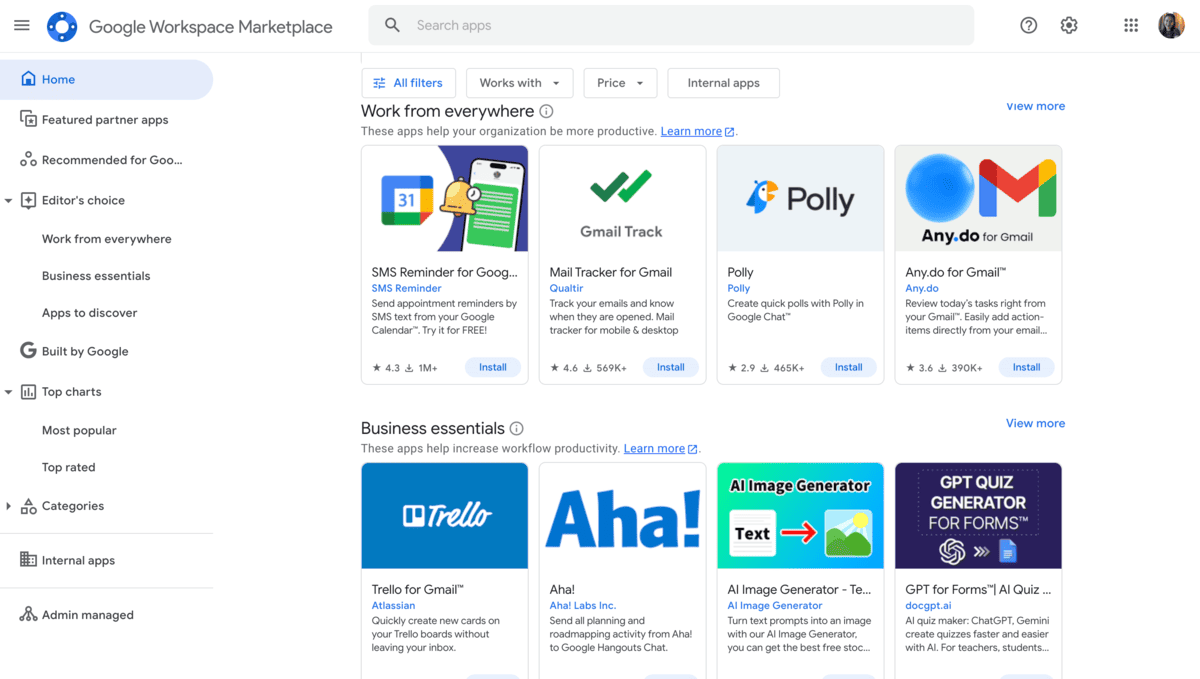
Task: Expand the Categories tree section
Action: (x=9, y=506)
